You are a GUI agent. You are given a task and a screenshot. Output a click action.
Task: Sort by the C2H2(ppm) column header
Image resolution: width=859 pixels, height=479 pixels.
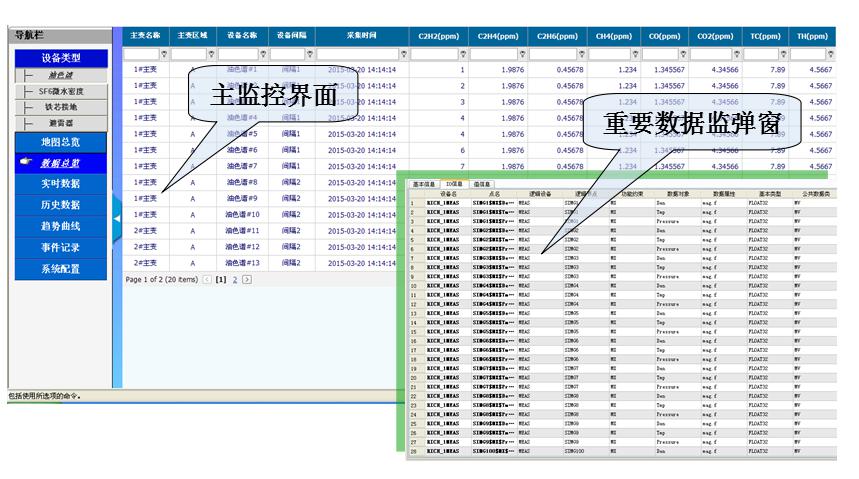pyautogui.click(x=438, y=36)
